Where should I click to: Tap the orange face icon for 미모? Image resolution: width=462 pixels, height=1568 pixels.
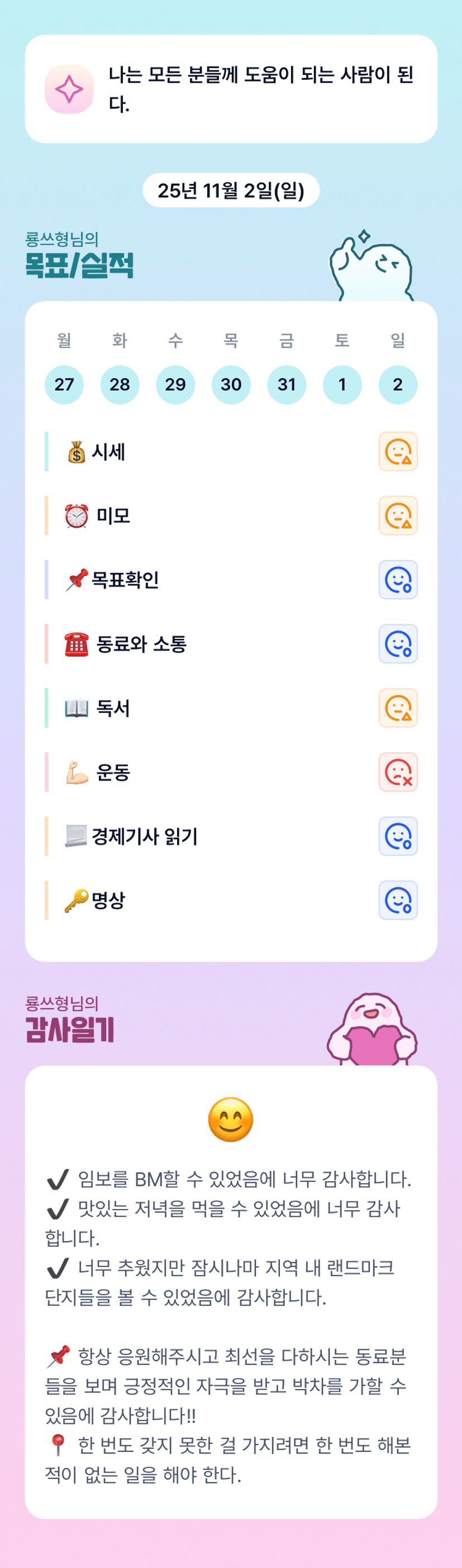pos(398,515)
